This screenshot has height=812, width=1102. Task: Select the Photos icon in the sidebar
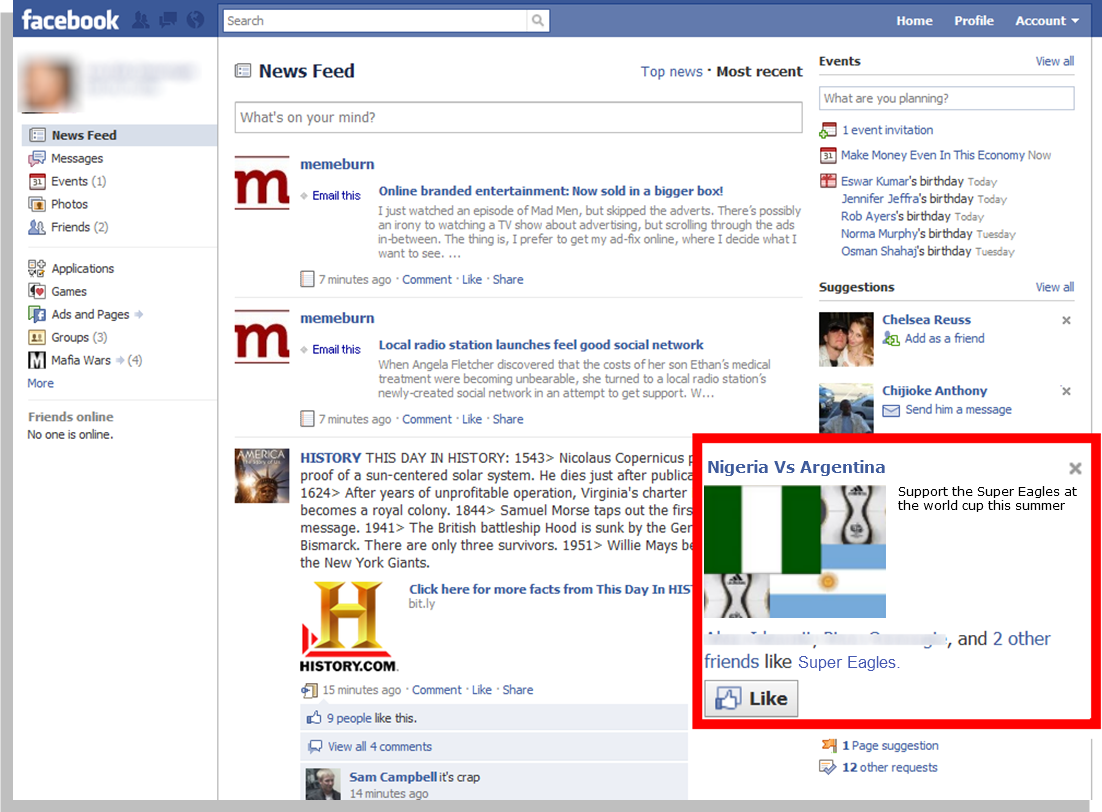tap(37, 204)
